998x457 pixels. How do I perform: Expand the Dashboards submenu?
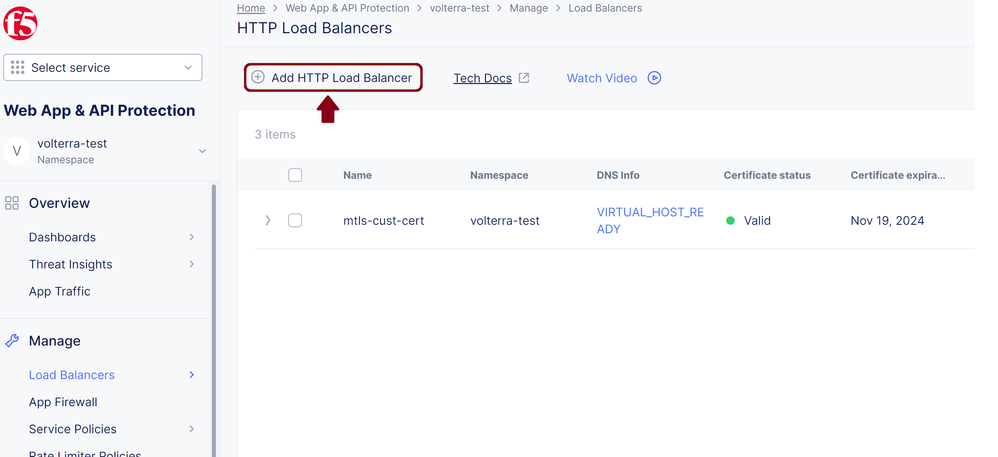point(191,237)
